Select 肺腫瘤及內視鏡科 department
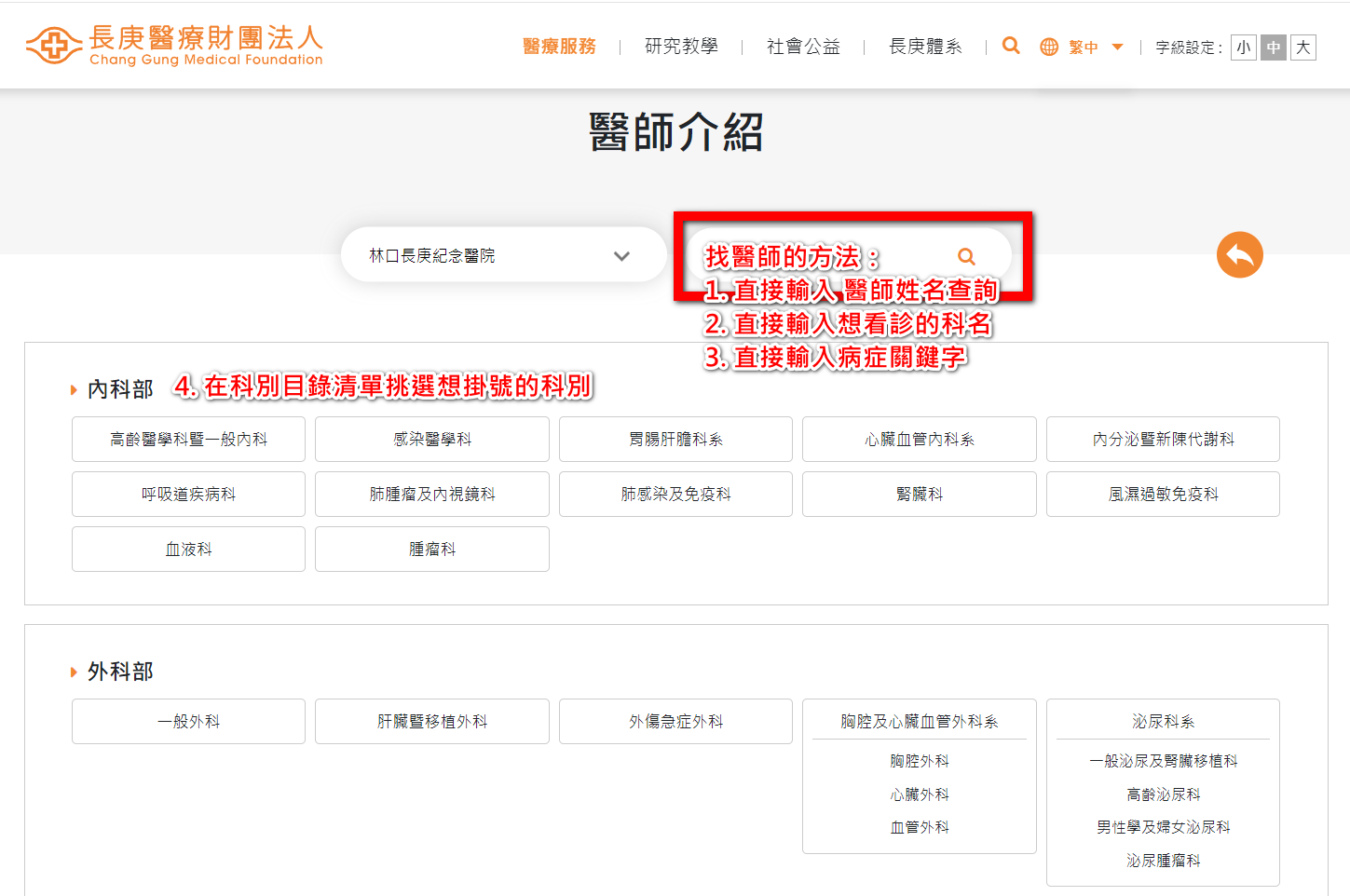This screenshot has width=1350, height=896. click(432, 494)
